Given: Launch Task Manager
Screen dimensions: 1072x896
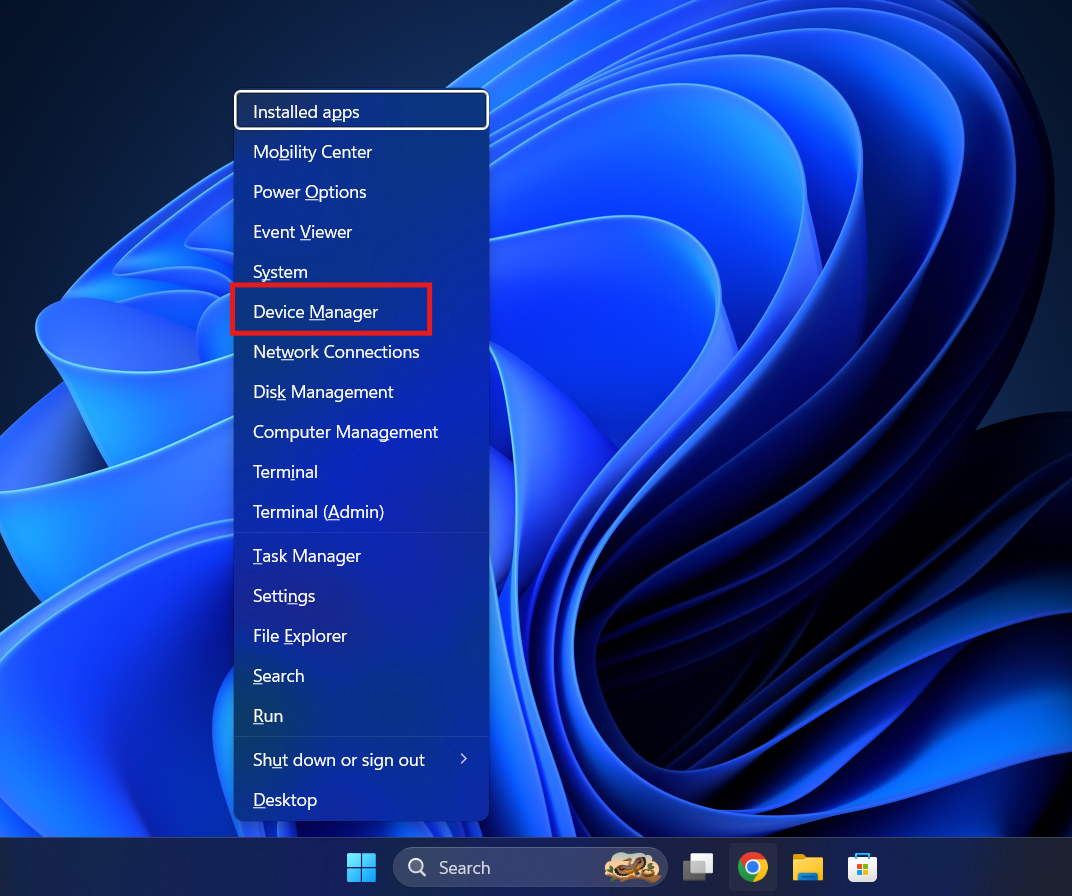Looking at the screenshot, I should (306, 556).
